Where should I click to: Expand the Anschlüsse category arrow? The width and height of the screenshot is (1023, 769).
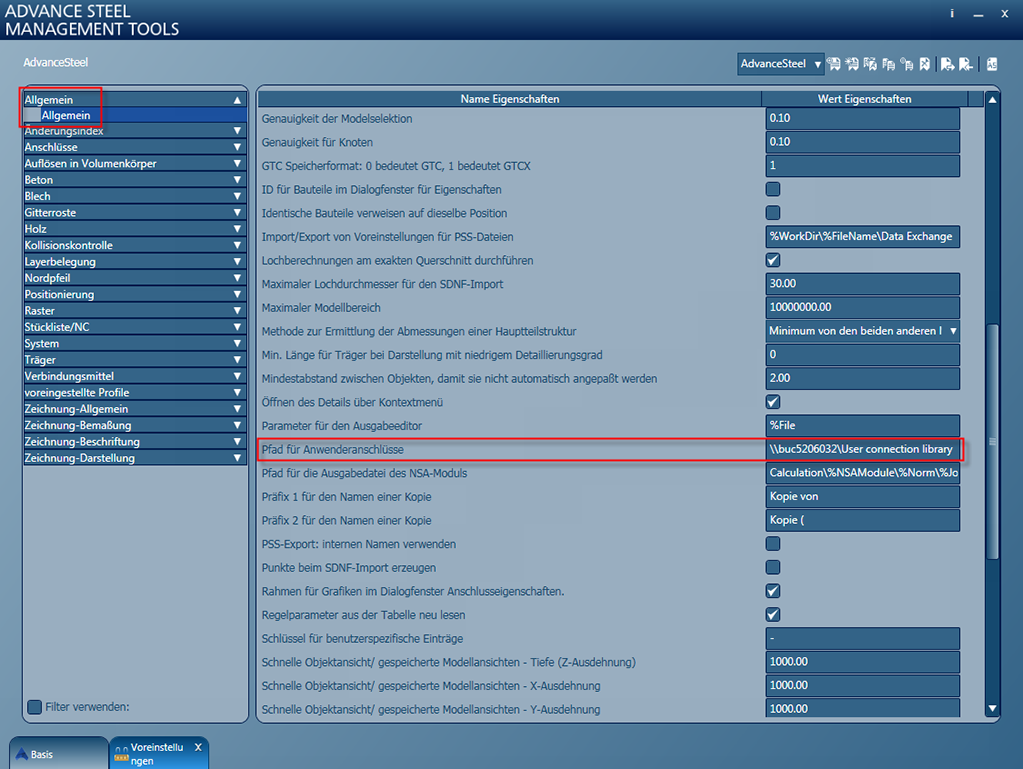point(237,147)
